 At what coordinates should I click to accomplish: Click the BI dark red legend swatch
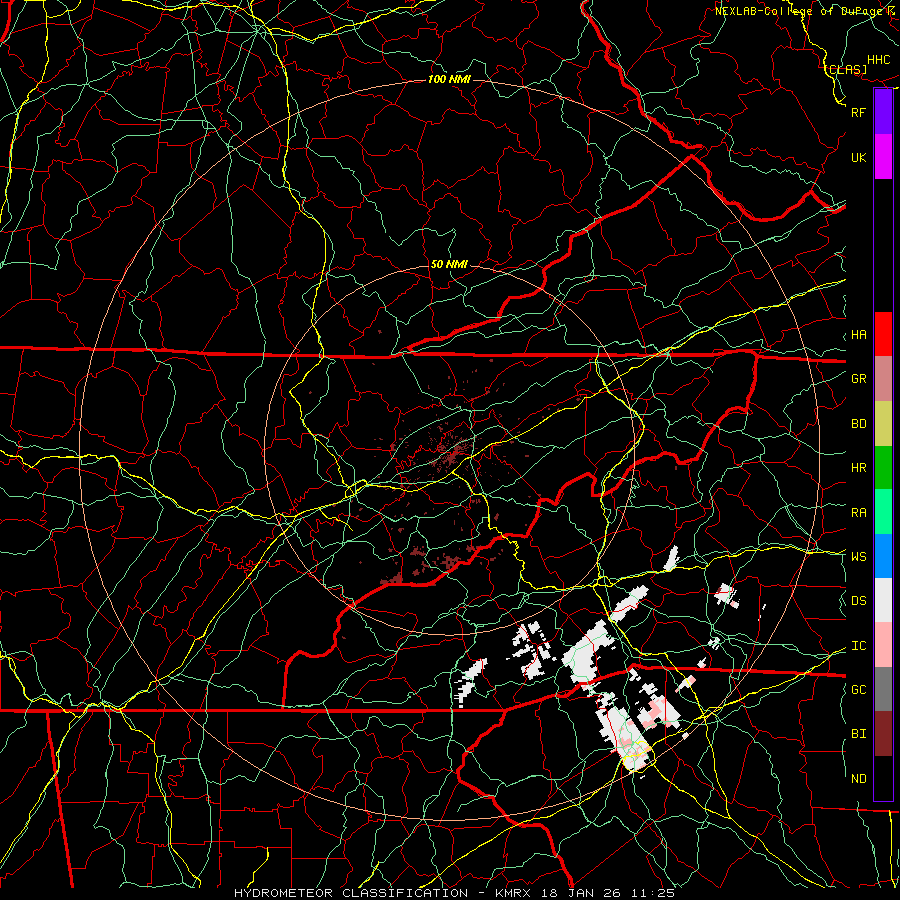pyautogui.click(x=883, y=734)
